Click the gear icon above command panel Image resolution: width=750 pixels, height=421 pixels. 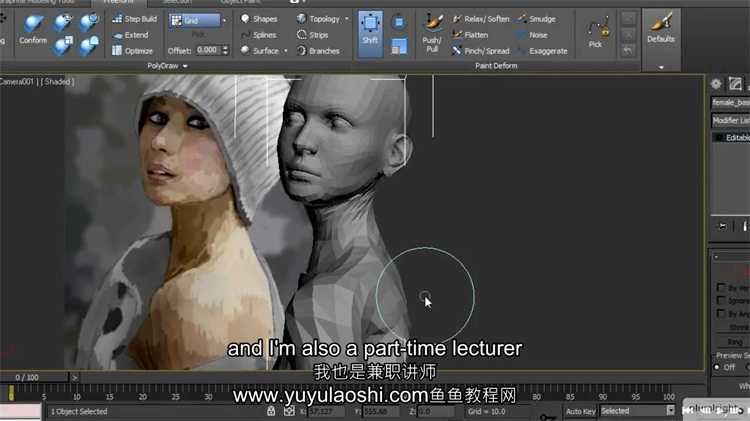coord(716,84)
